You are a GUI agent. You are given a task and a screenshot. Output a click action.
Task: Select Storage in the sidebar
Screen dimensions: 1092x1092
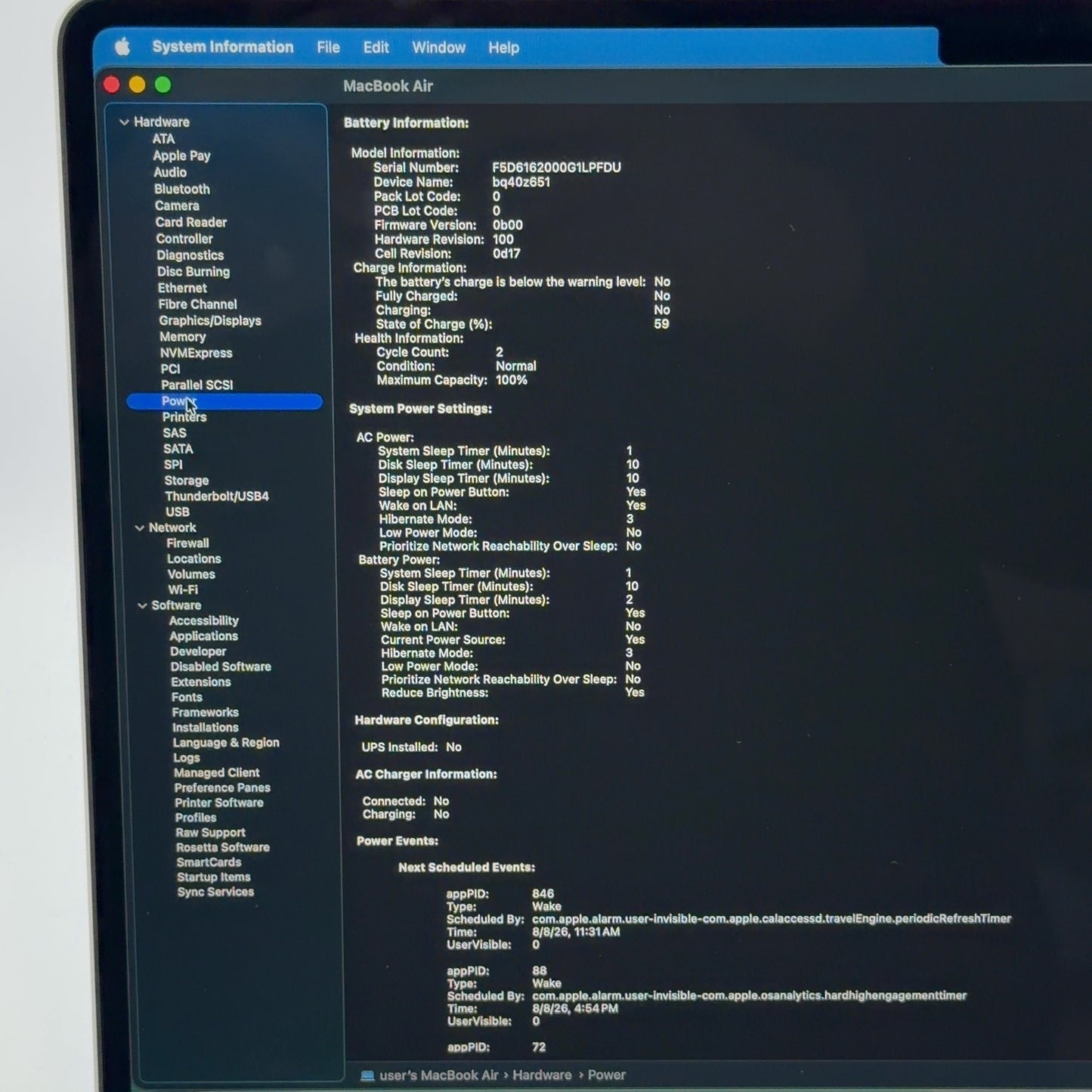tap(187, 481)
